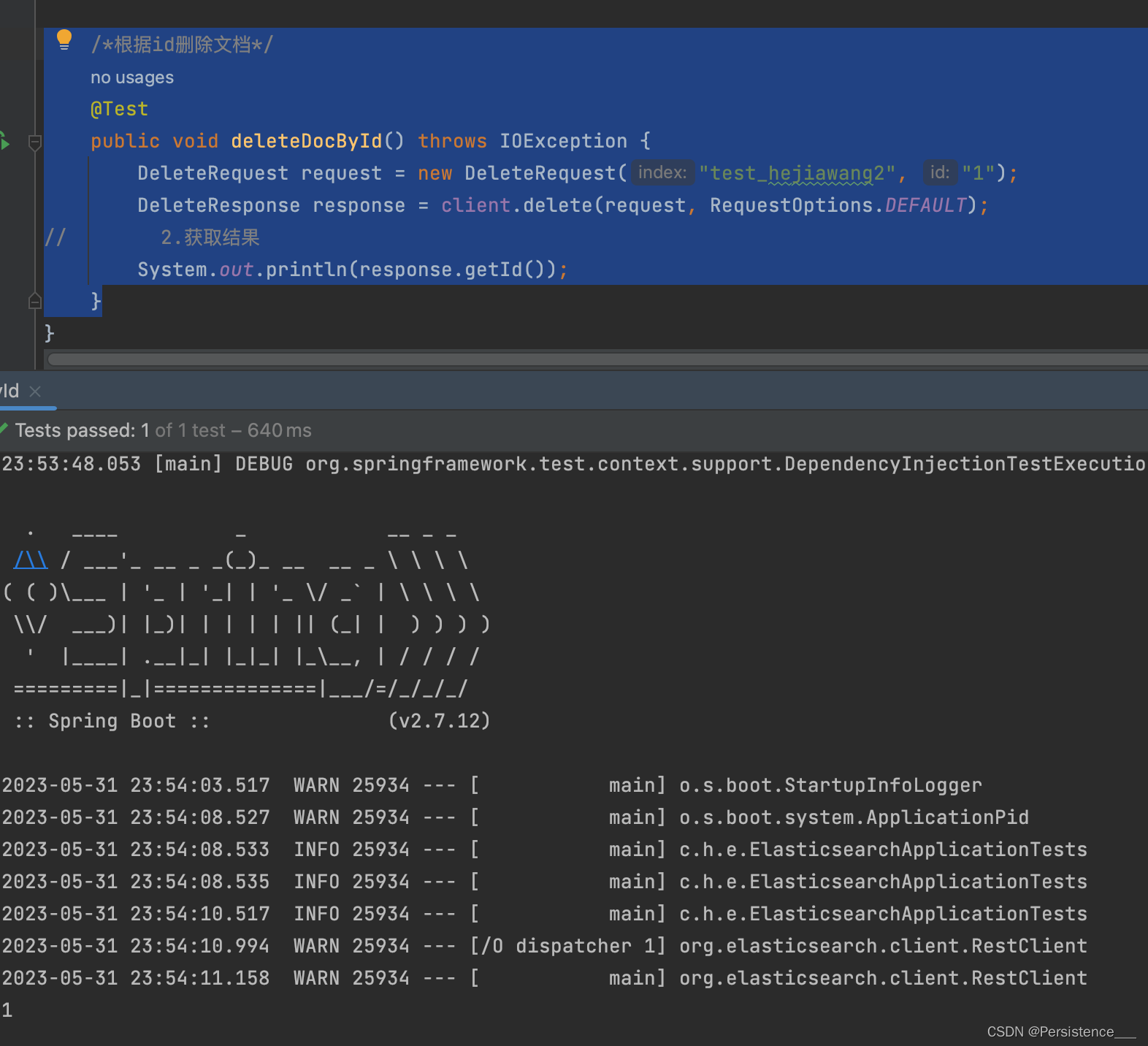Image resolution: width=1148 pixels, height=1046 pixels.
Task: Click the IOException type in method signature
Action: 564,141
